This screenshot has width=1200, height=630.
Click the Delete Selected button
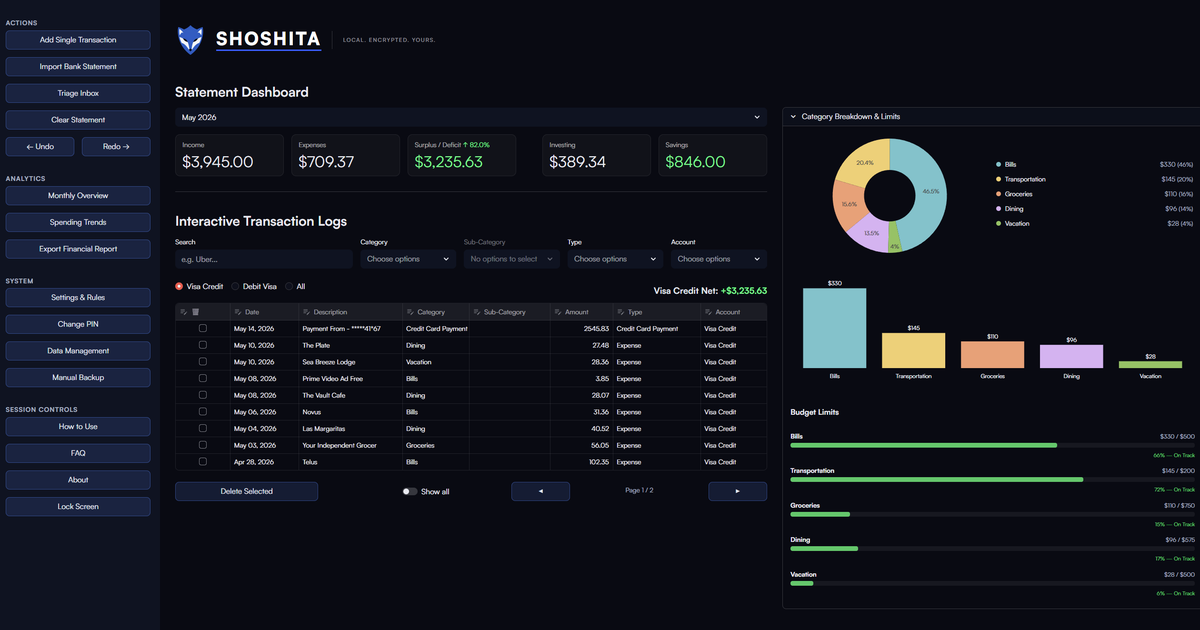[x=246, y=492]
